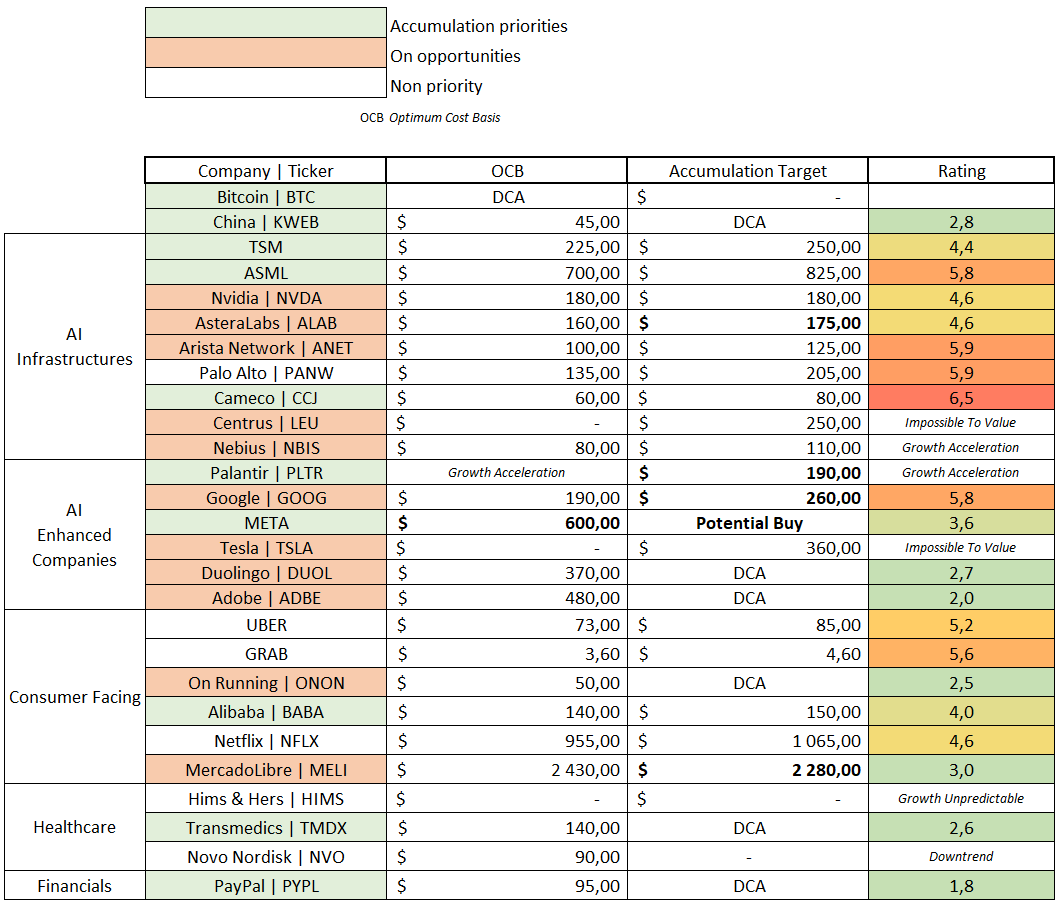This screenshot has width=1059, height=904.
Task: Select the 'Growth Unpredictable' rating cell
Action: 961,798
